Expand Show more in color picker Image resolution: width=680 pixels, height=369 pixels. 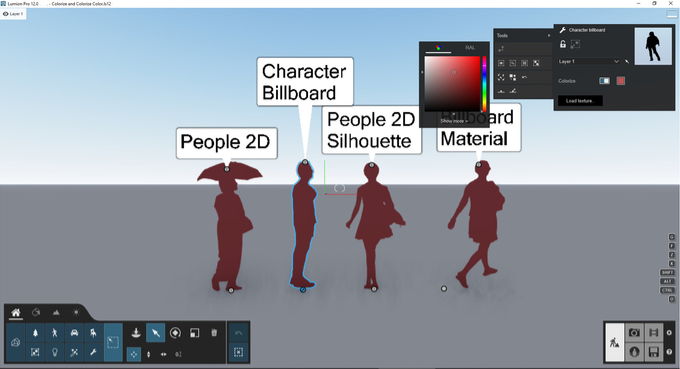click(454, 121)
